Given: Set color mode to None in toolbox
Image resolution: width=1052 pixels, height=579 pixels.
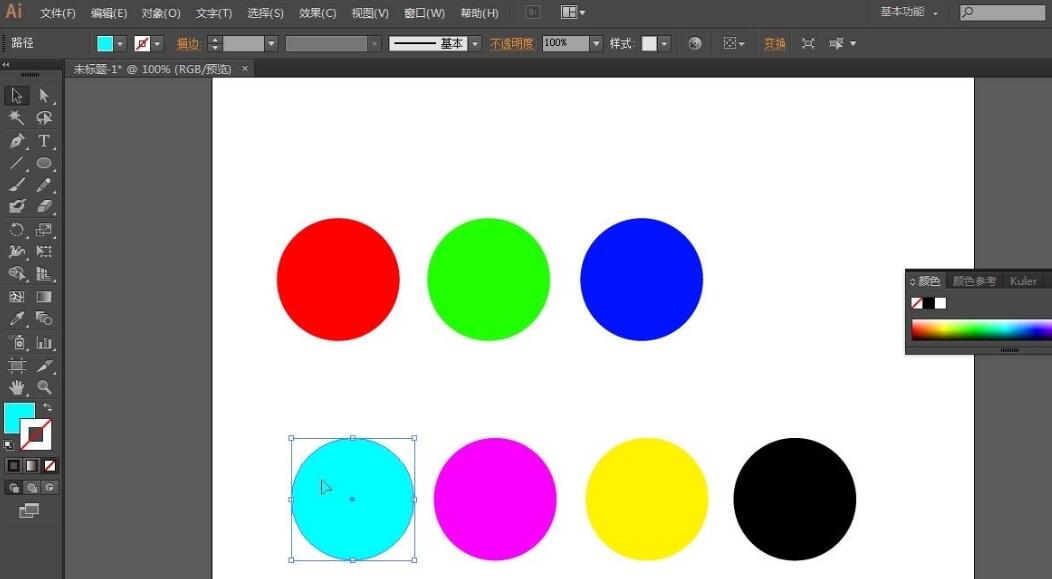Looking at the screenshot, I should point(50,466).
